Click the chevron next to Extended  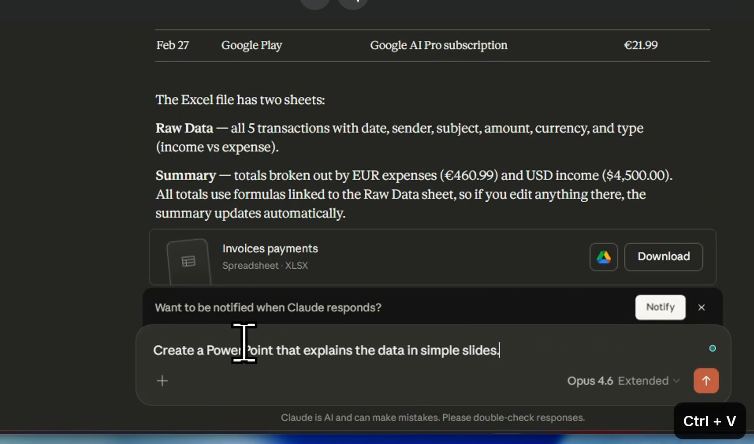point(676,381)
